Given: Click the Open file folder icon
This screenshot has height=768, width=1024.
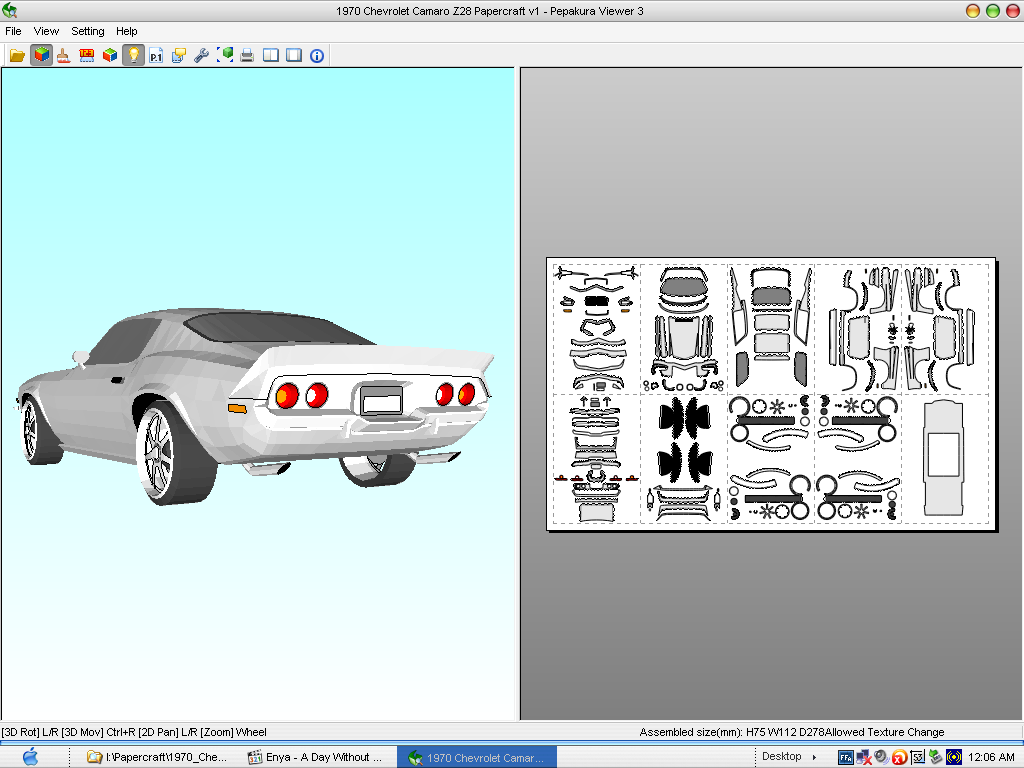Looking at the screenshot, I should click(17, 56).
